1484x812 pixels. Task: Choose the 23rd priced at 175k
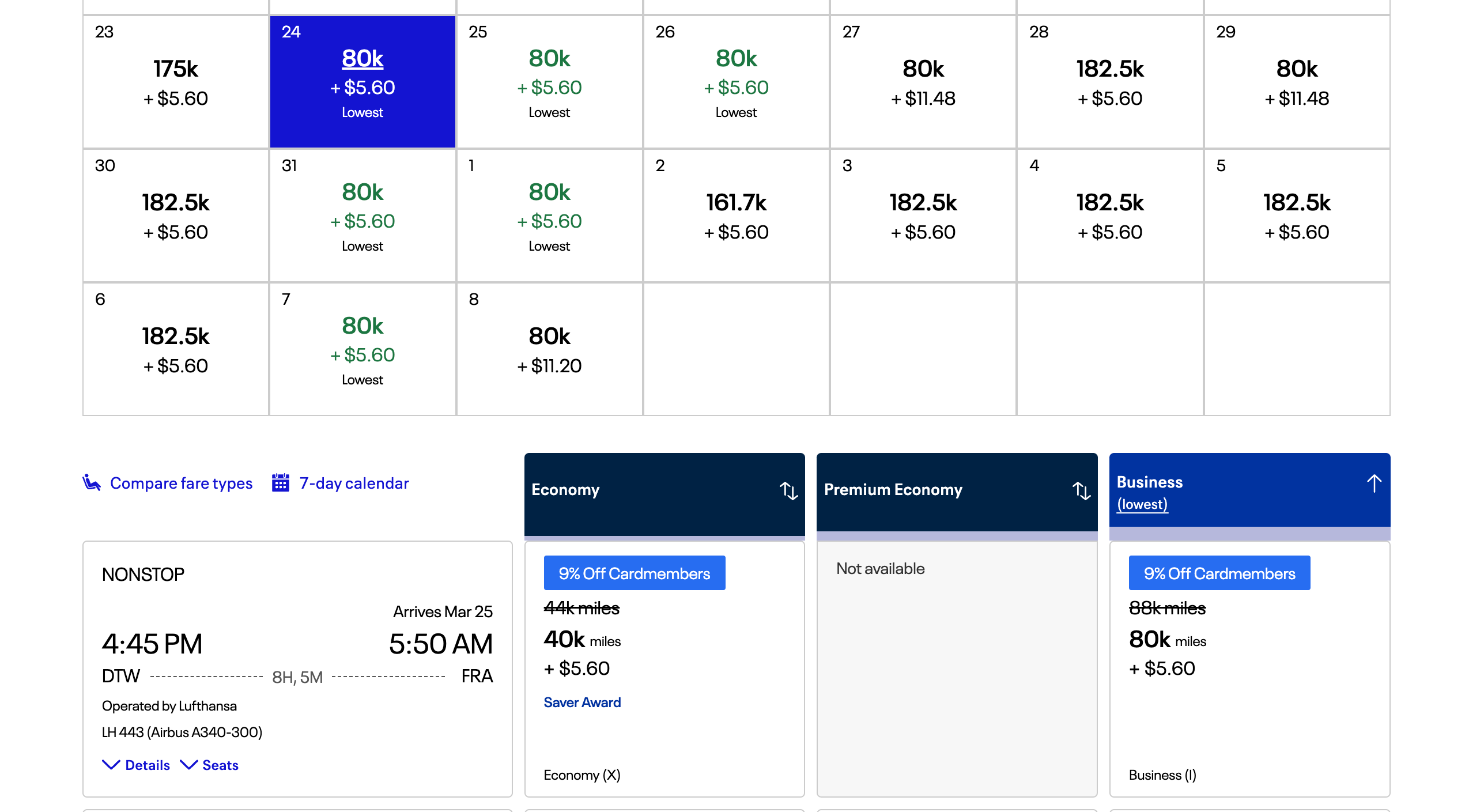(176, 82)
